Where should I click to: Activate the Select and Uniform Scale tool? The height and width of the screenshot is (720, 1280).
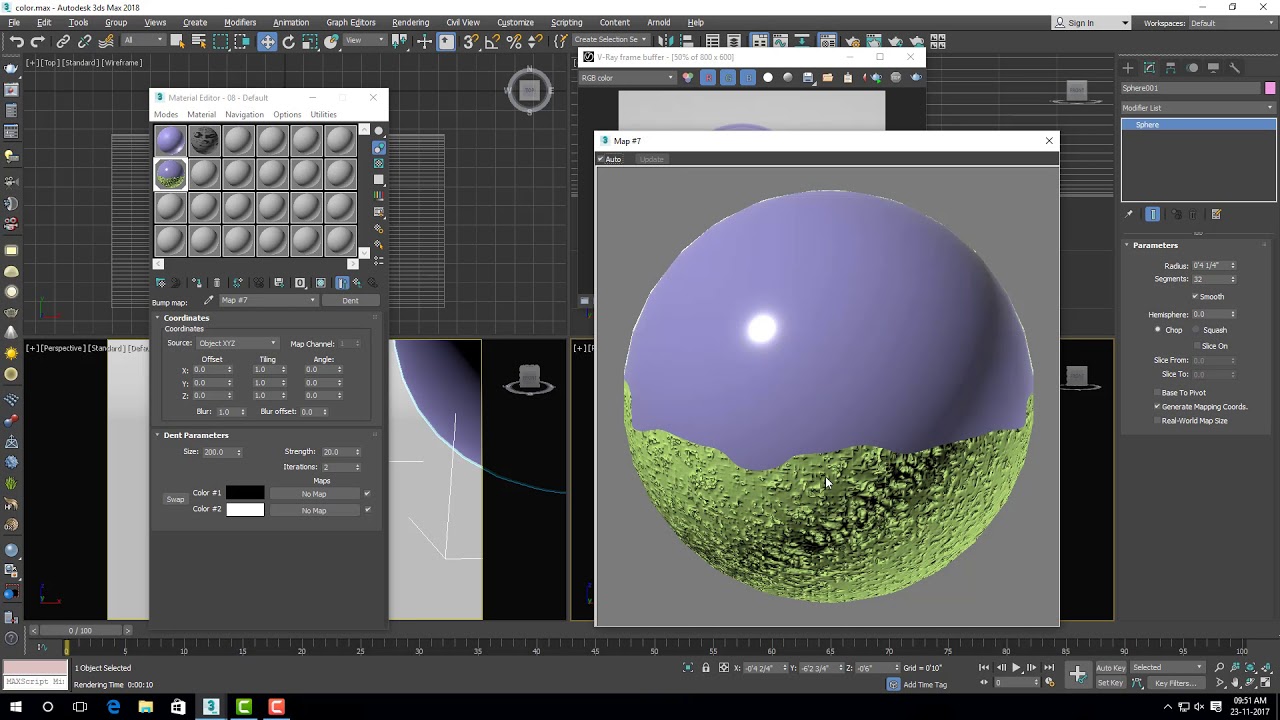(x=310, y=41)
